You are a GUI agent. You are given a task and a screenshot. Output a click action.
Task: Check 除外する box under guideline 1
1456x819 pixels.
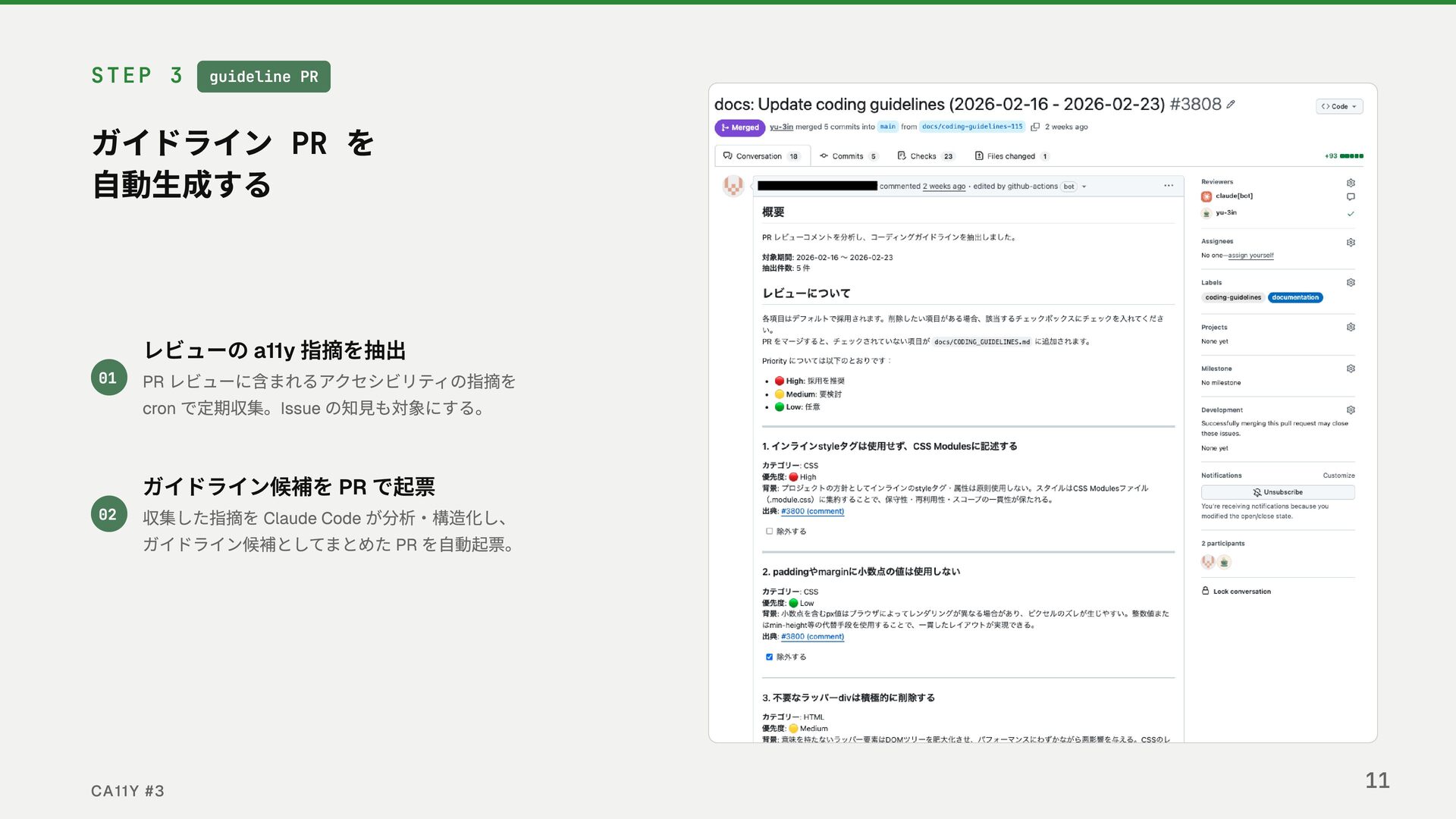(x=769, y=532)
